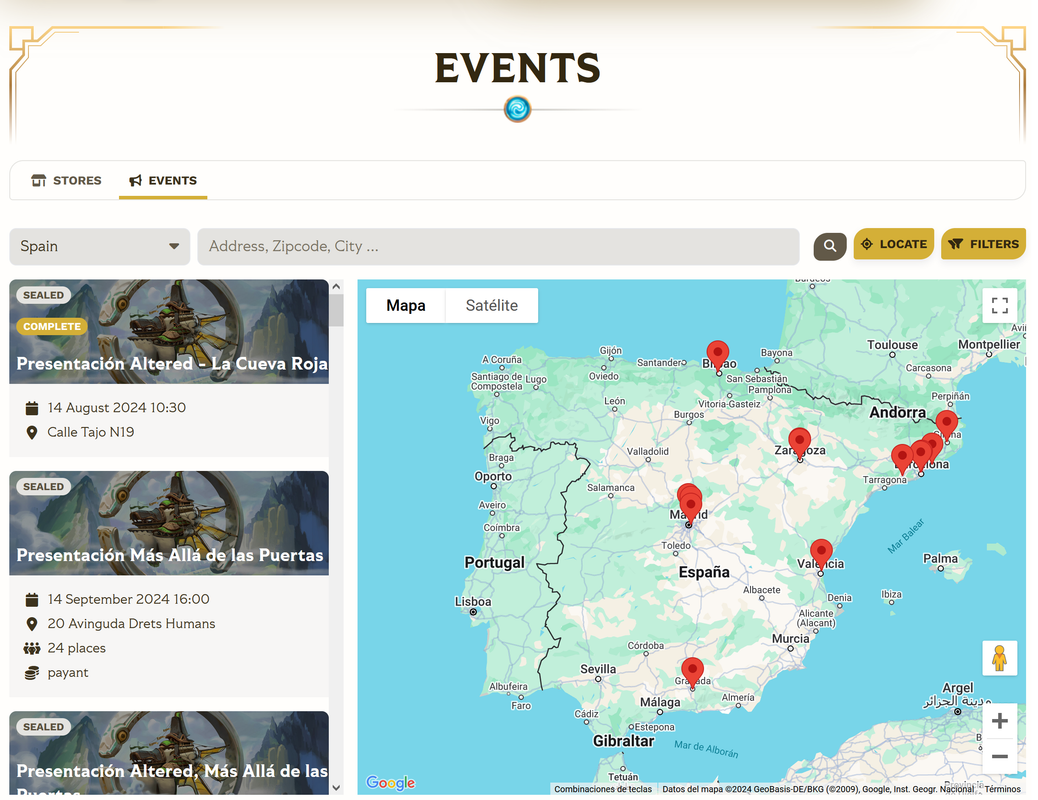Click coins icon beside payant
Image resolution: width=1038 pixels, height=800 pixels.
(x=31, y=673)
